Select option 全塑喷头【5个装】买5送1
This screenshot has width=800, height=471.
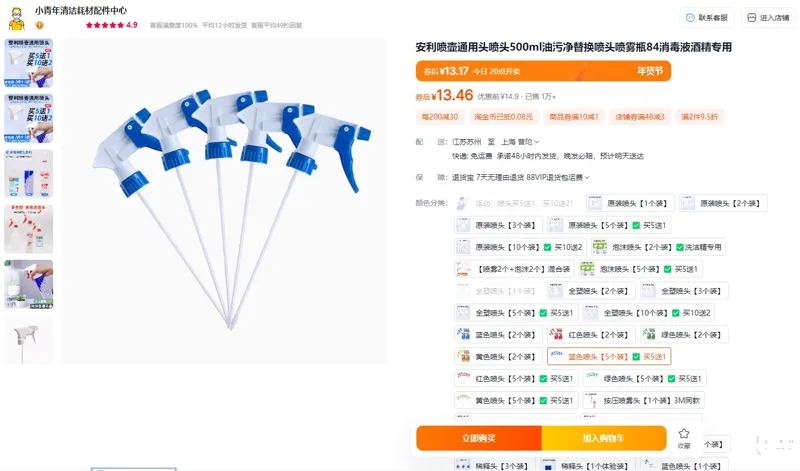[516, 313]
